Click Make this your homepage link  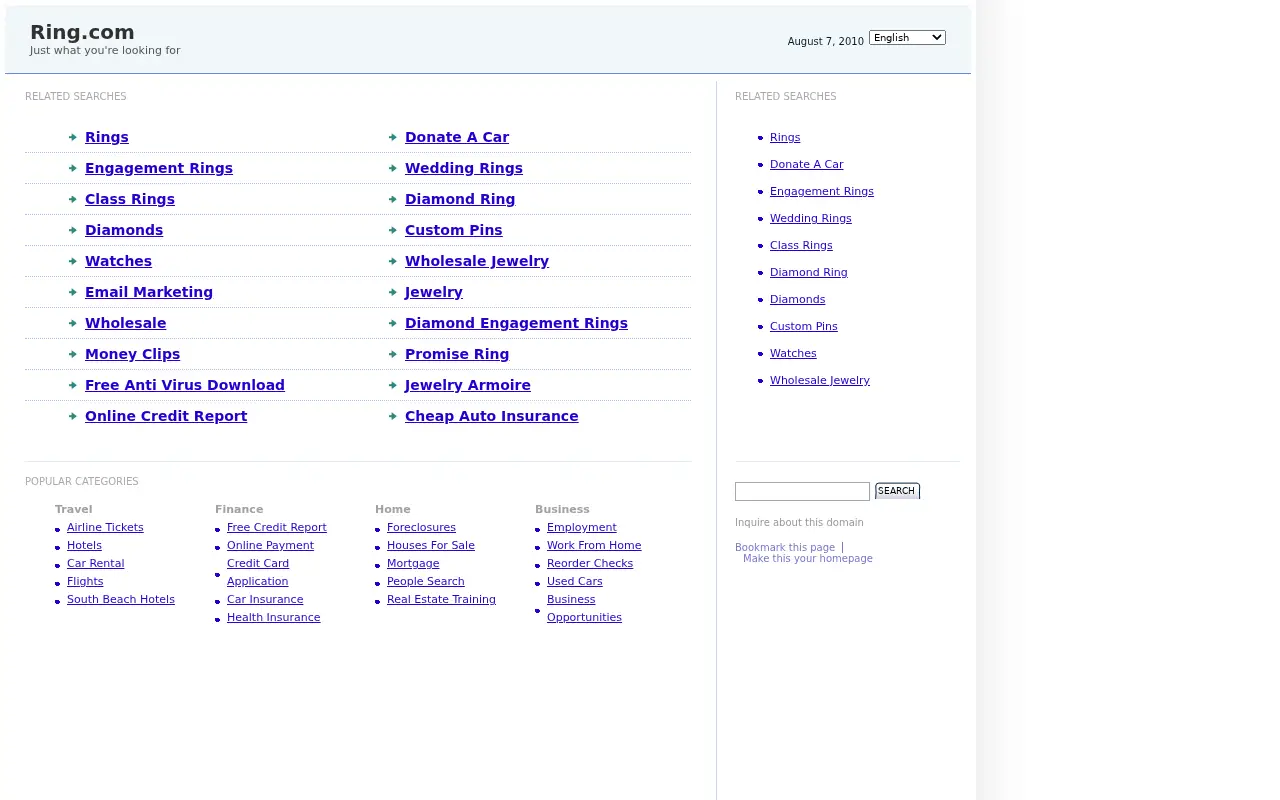[808, 558]
